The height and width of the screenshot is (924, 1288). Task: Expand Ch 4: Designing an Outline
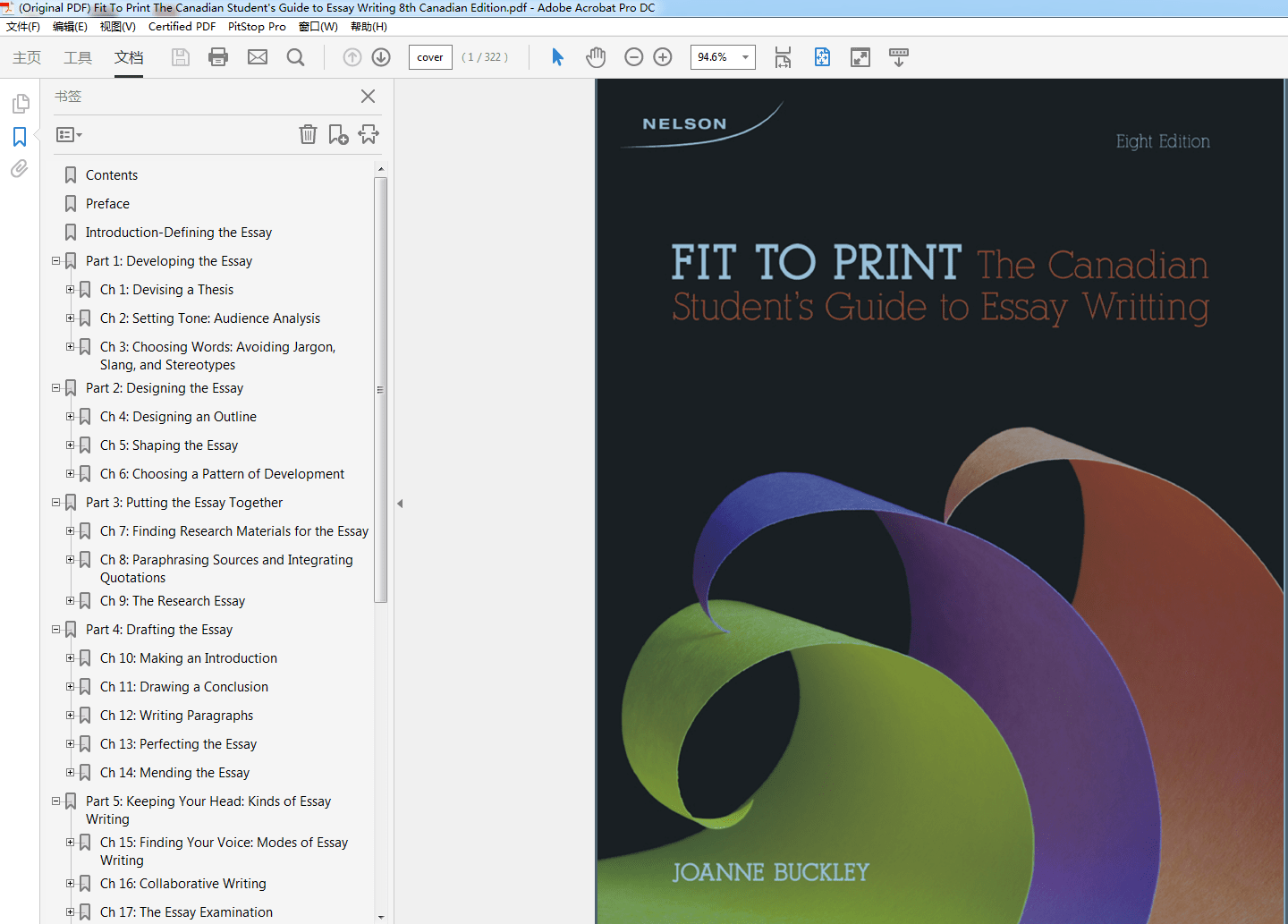point(70,417)
